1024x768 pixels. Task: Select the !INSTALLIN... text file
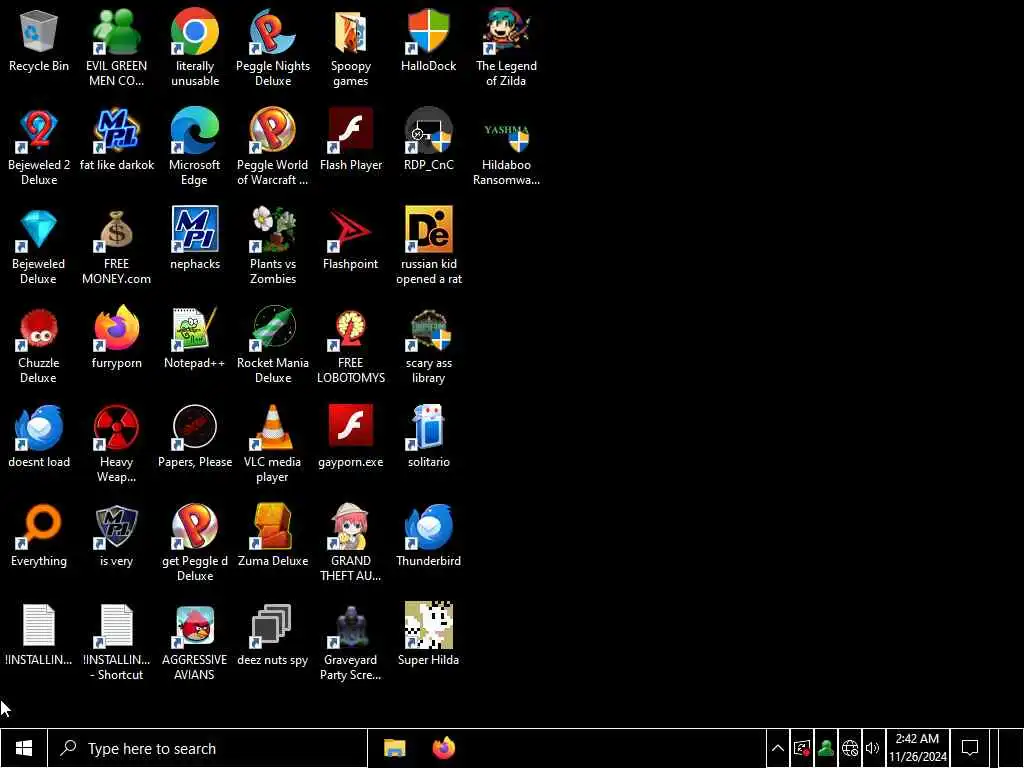click(39, 635)
